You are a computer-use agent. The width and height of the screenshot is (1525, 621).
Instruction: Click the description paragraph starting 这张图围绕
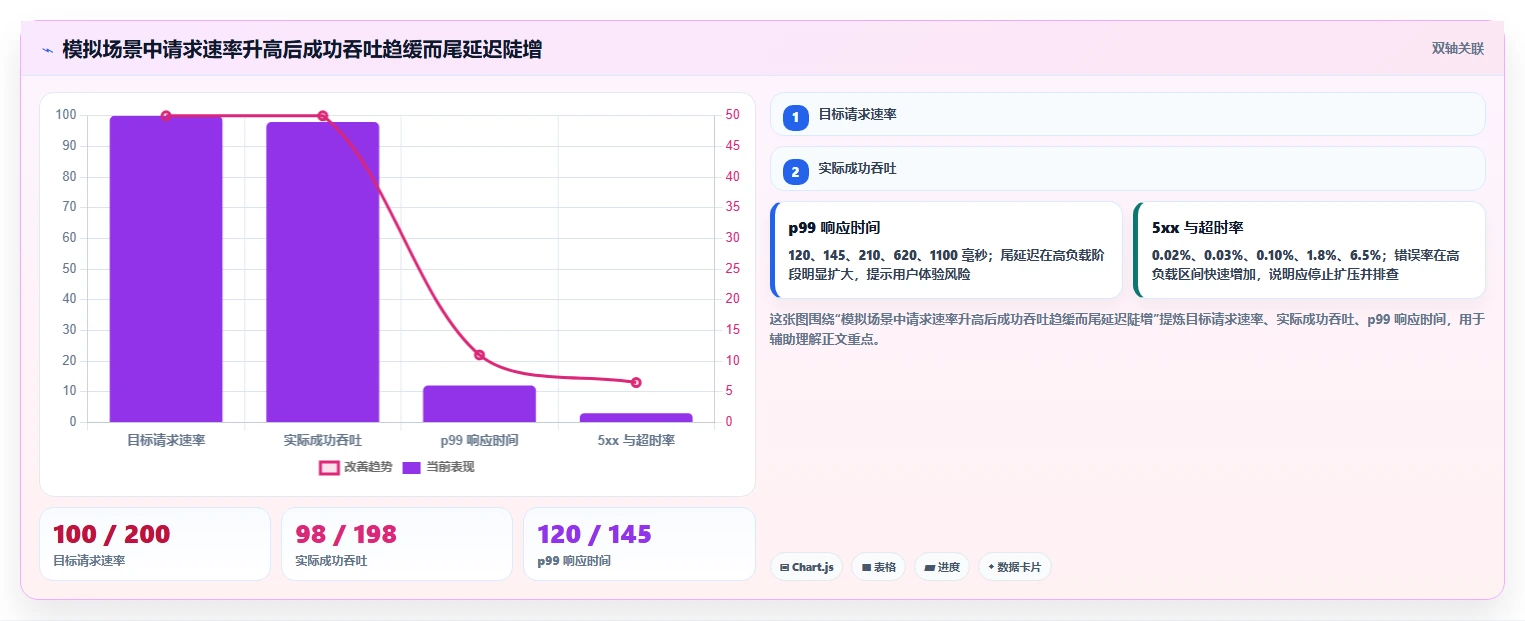(1127, 329)
